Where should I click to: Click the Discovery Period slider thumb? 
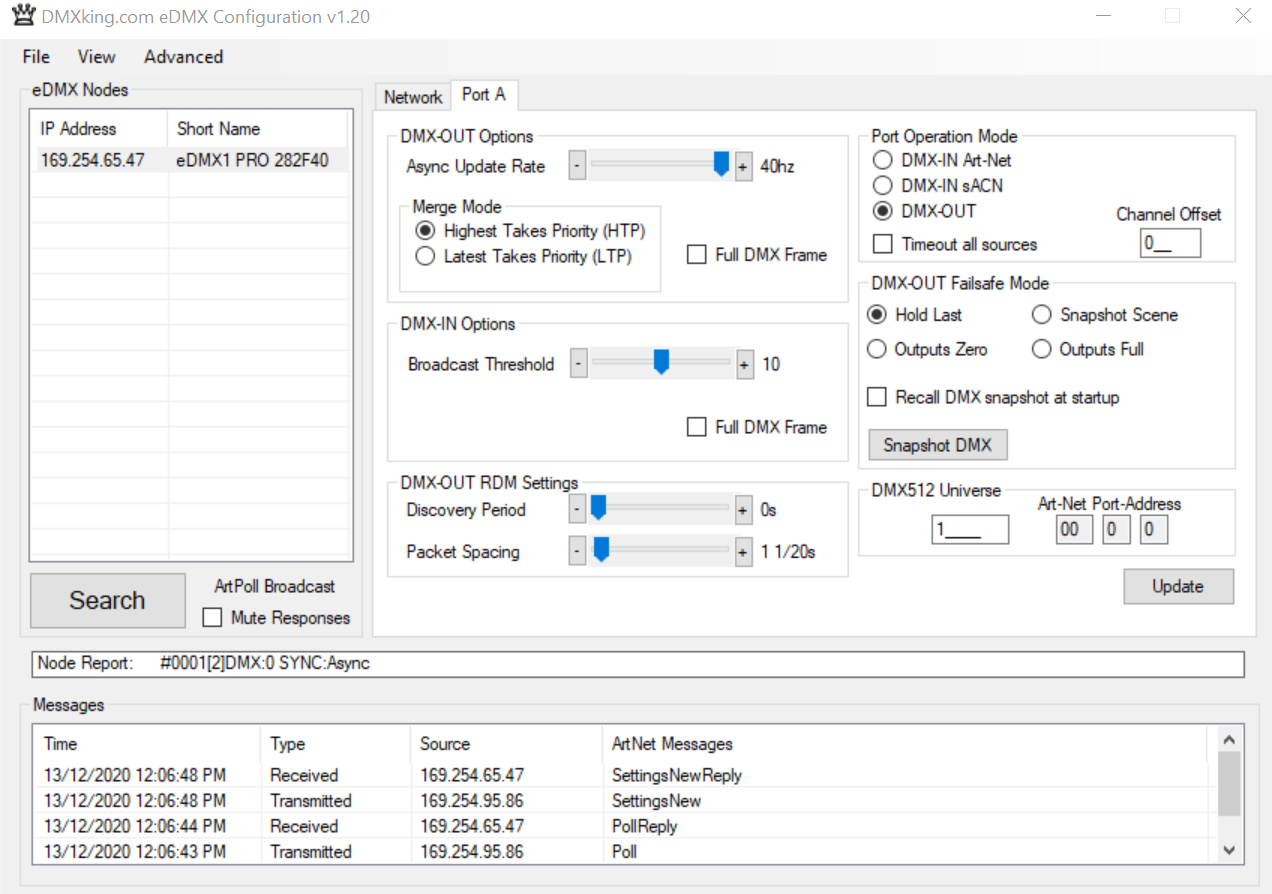[x=598, y=508]
